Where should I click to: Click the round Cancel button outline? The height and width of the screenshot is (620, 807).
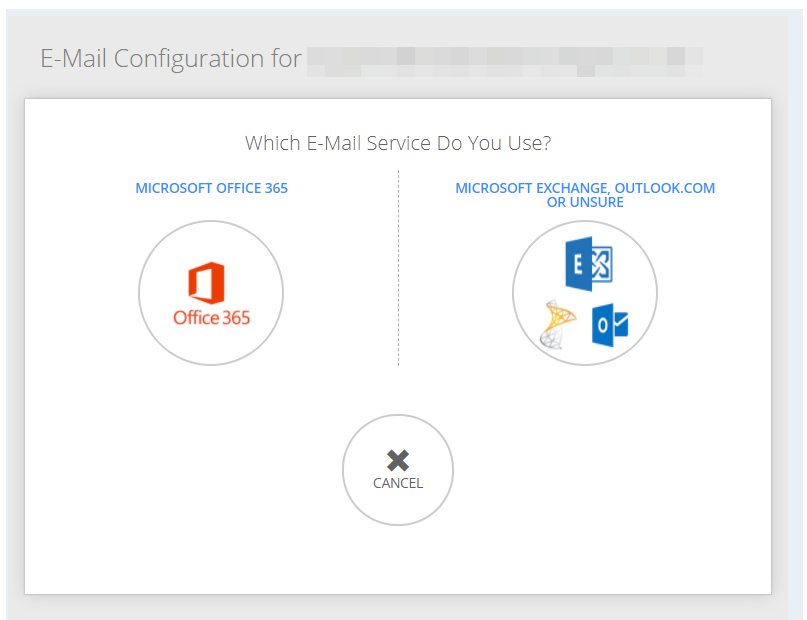[398, 470]
